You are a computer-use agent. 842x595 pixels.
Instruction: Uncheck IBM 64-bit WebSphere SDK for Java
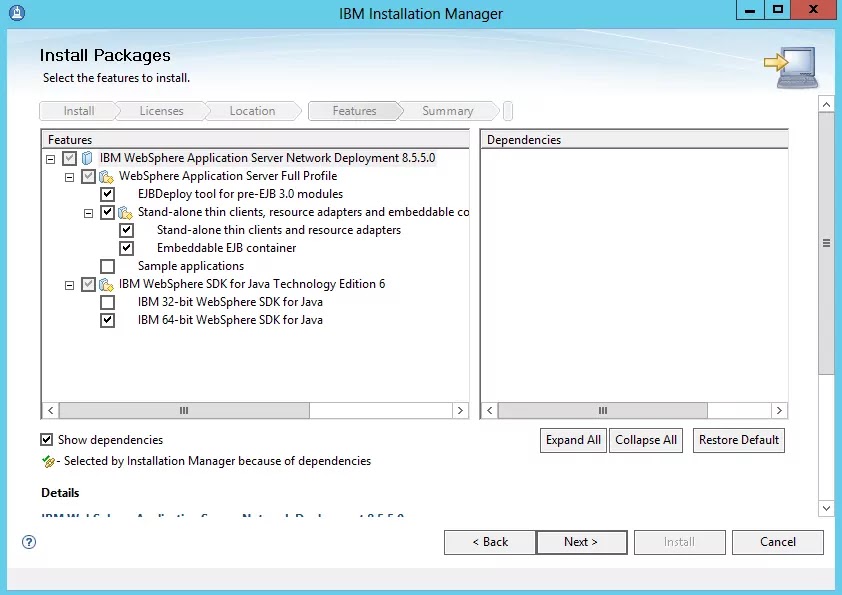pos(107,320)
